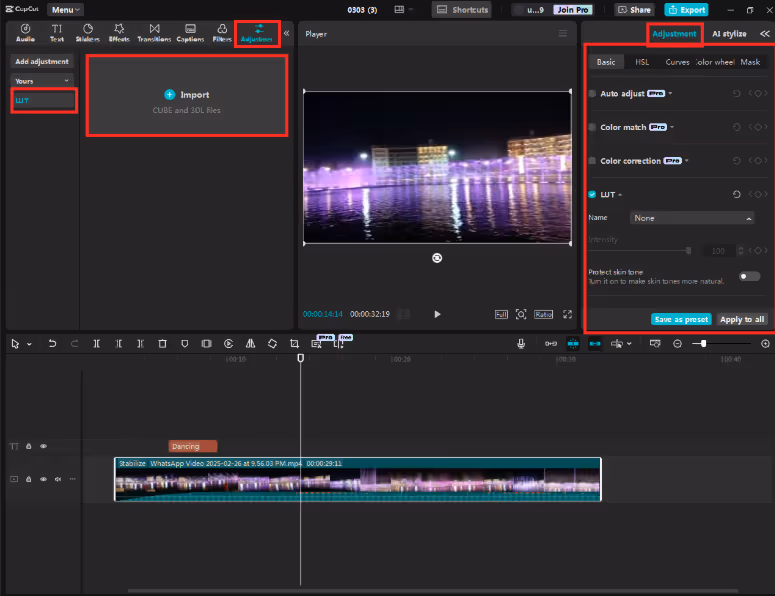The width and height of the screenshot is (775, 596).
Task: Expand the Auto adjust options arrow
Action: tap(670, 93)
